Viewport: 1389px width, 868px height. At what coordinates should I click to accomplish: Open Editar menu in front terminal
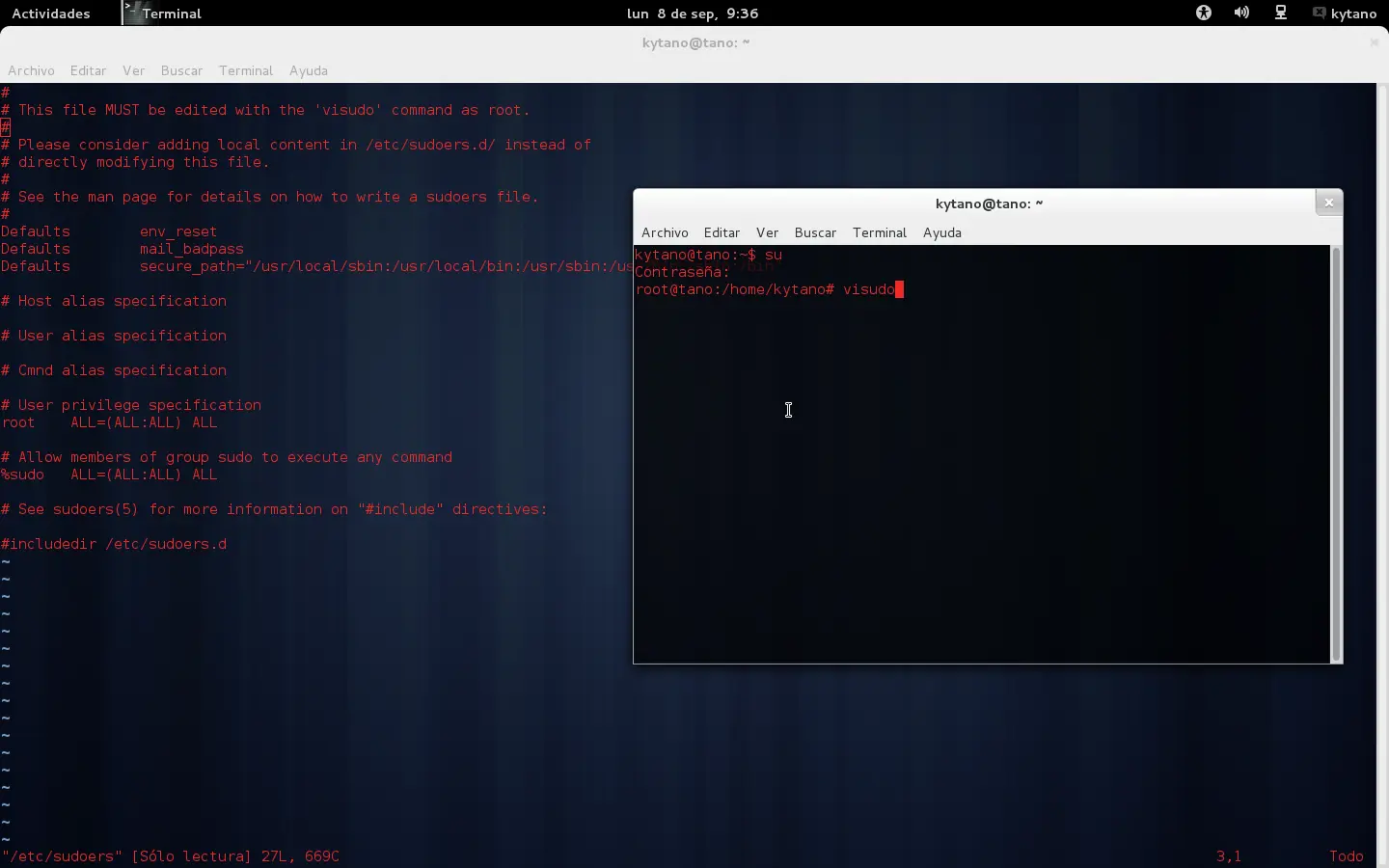tap(722, 232)
